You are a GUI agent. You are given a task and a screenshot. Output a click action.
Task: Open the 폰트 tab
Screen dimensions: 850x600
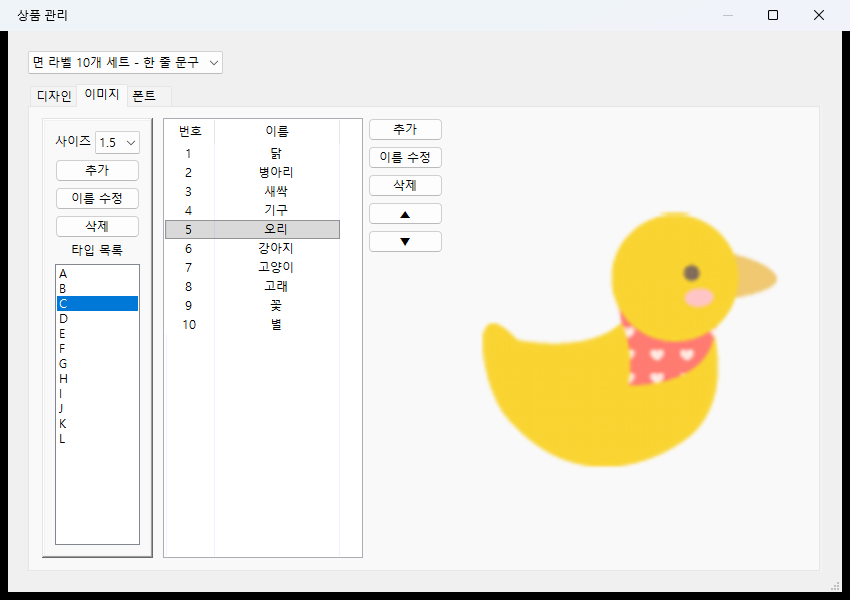pos(149,96)
